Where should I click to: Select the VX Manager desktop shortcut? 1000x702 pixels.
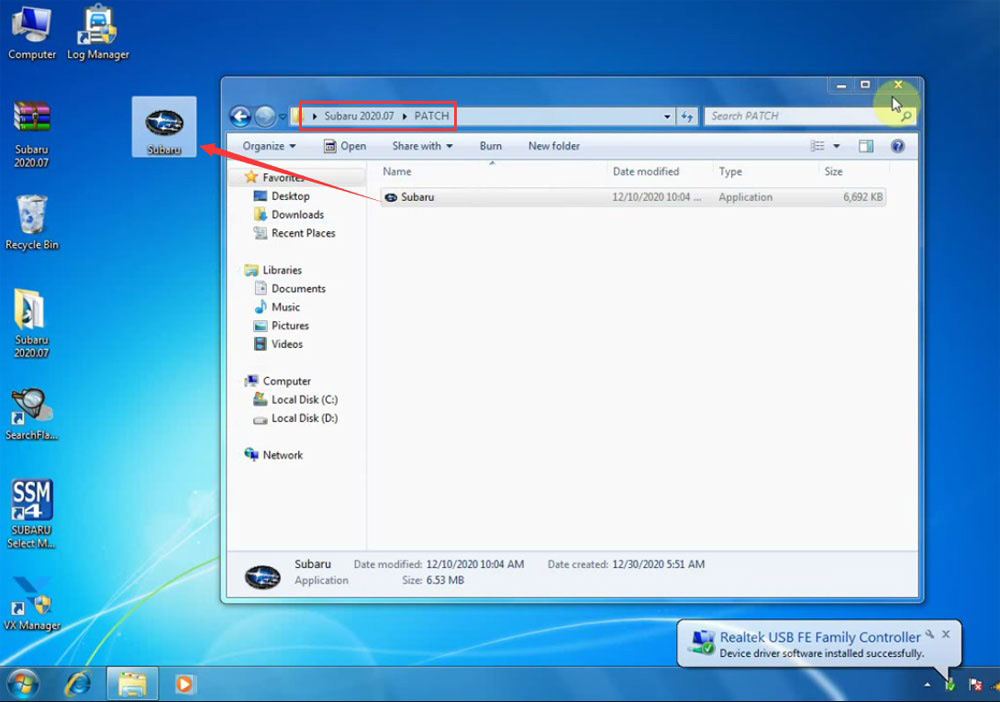pos(31,604)
